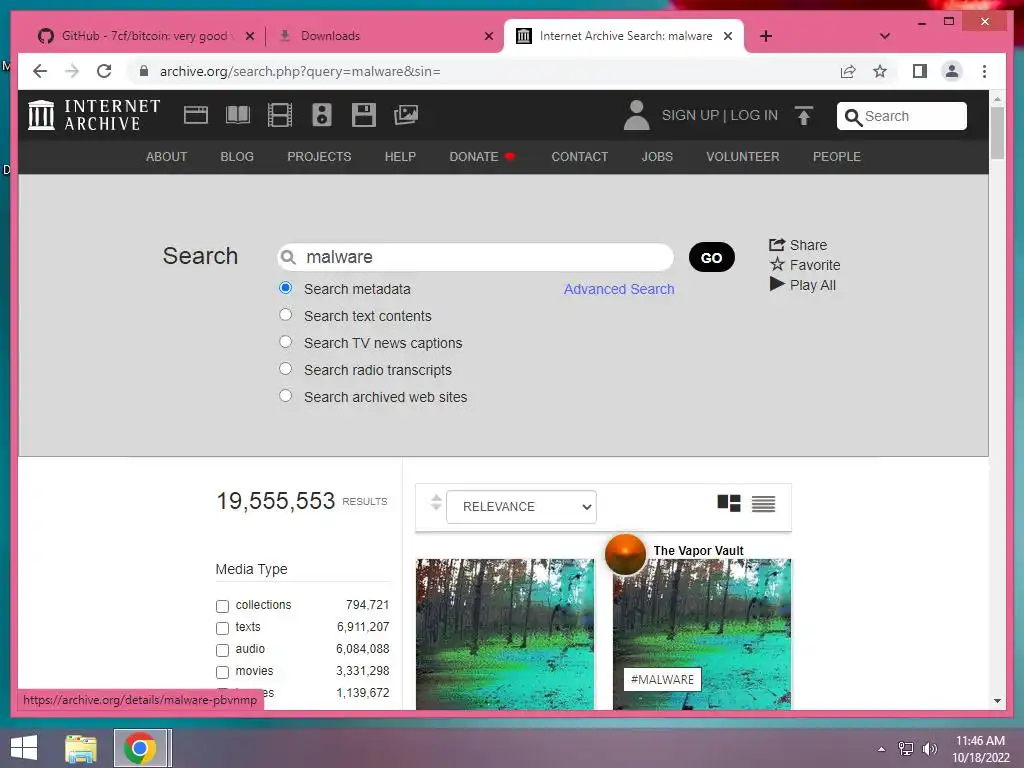Open the Texts book icon
The width and height of the screenshot is (1024, 768).
click(238, 115)
